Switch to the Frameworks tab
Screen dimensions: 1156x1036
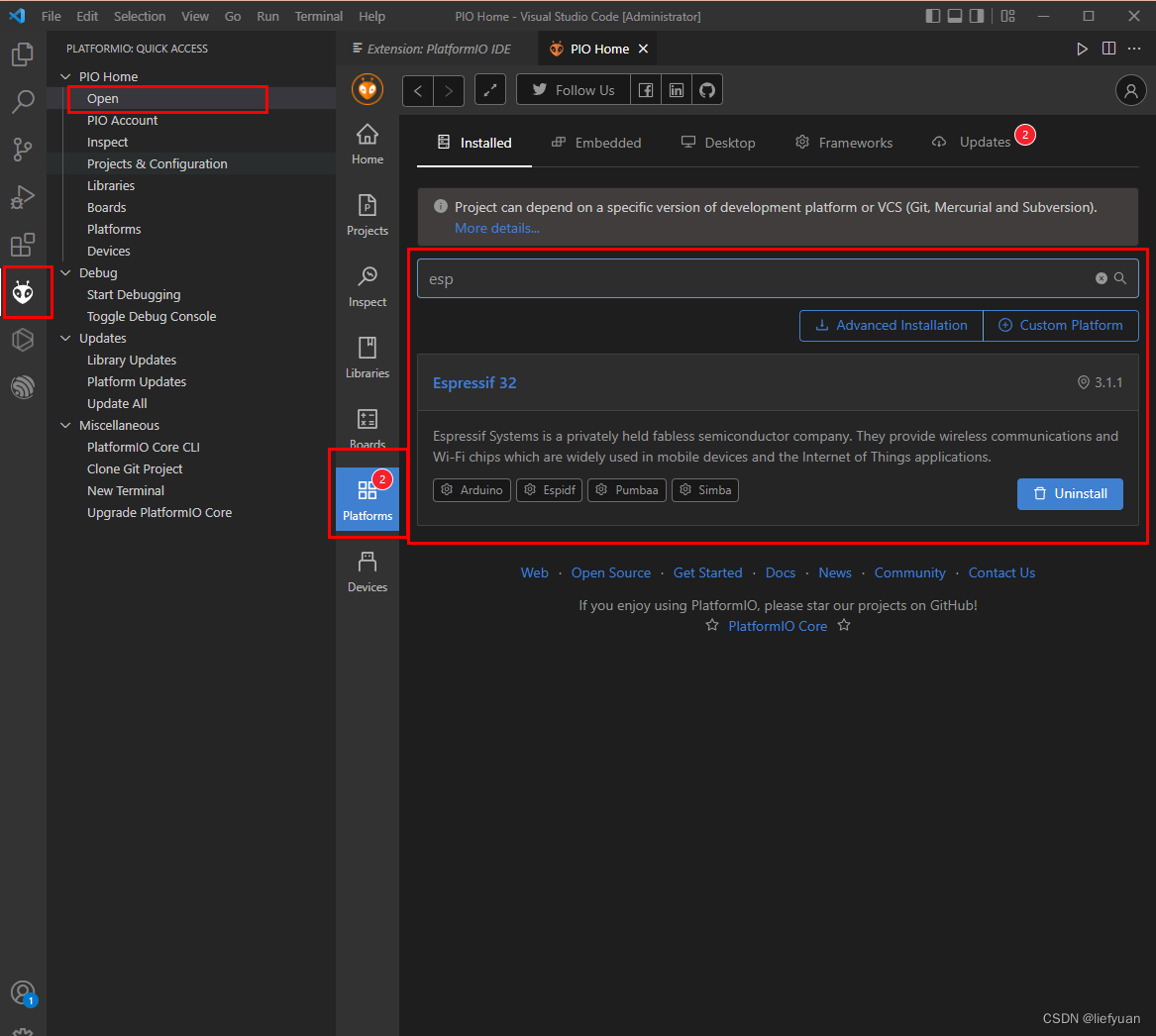[843, 143]
